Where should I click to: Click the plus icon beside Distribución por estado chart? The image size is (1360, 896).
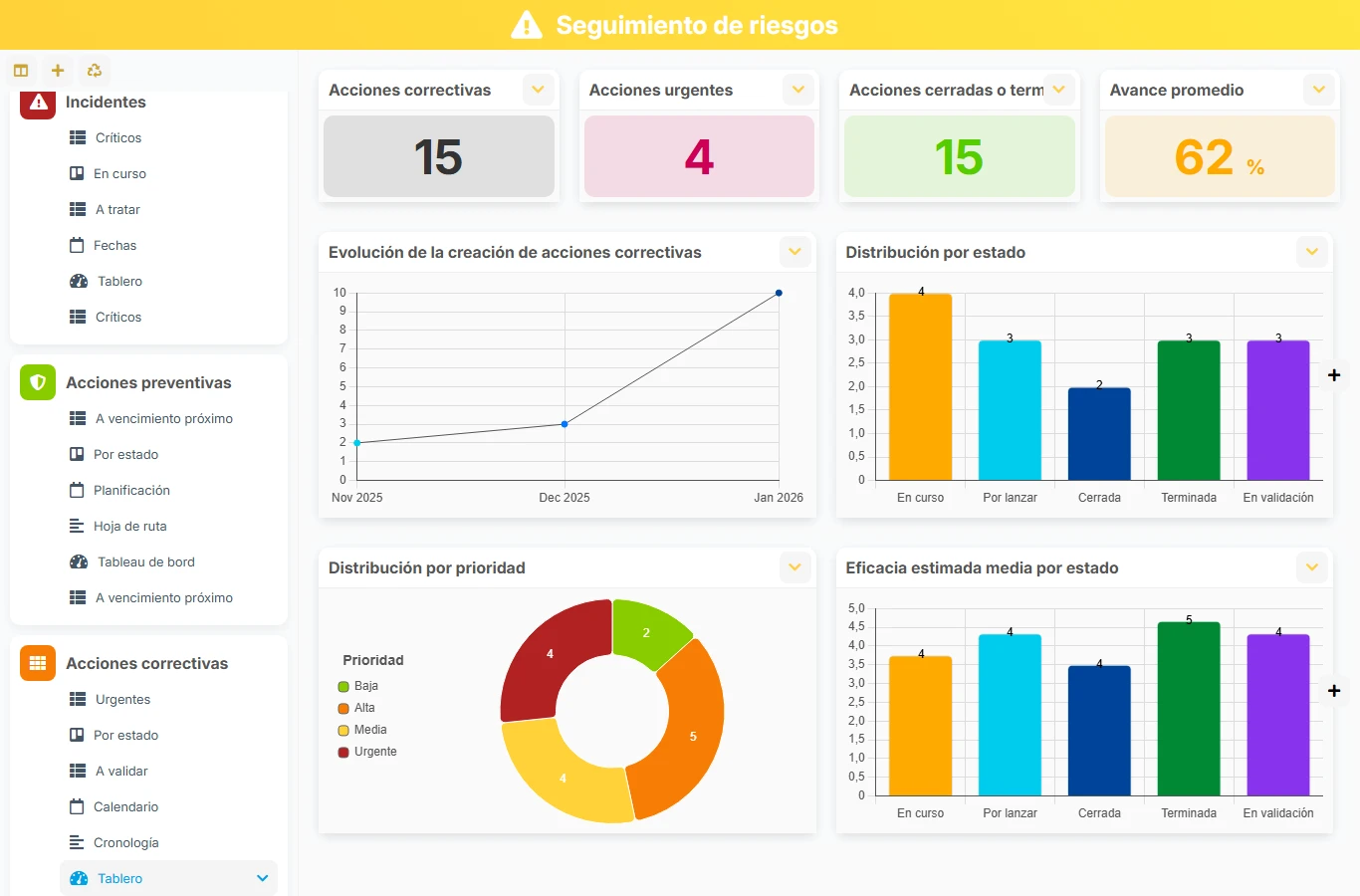pos(1334,375)
